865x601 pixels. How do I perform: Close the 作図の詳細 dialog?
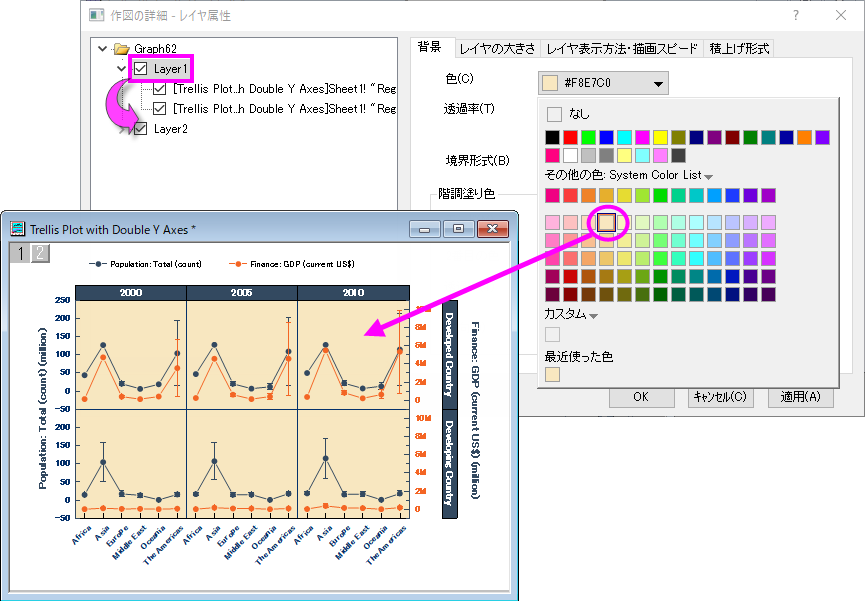coord(841,15)
